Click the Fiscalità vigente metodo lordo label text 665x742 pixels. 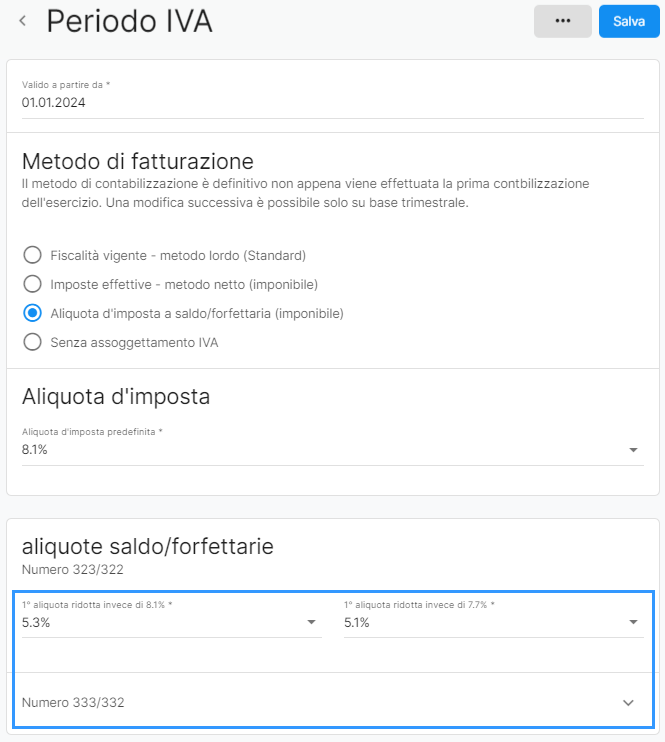pos(178,256)
